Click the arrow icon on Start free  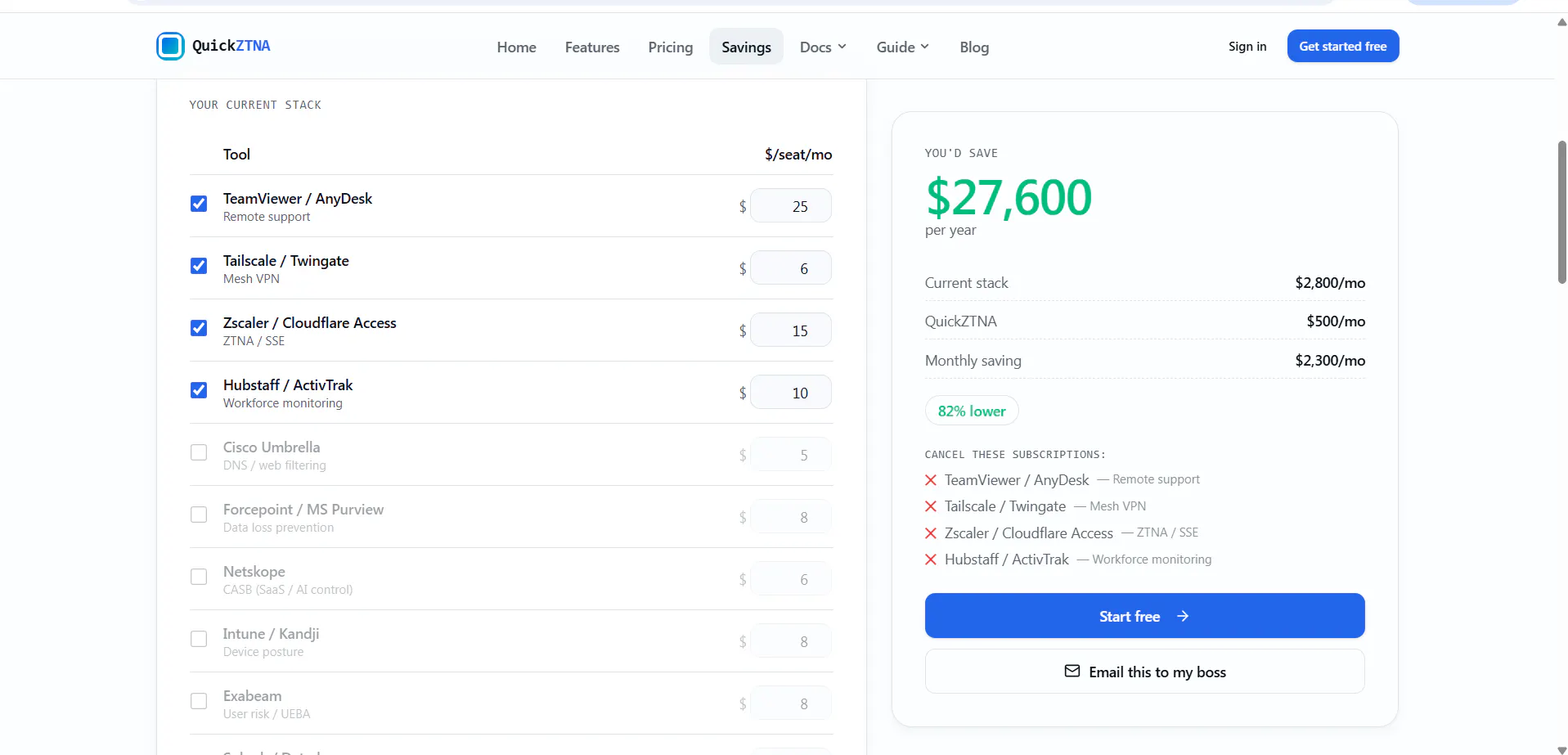pos(1183,616)
